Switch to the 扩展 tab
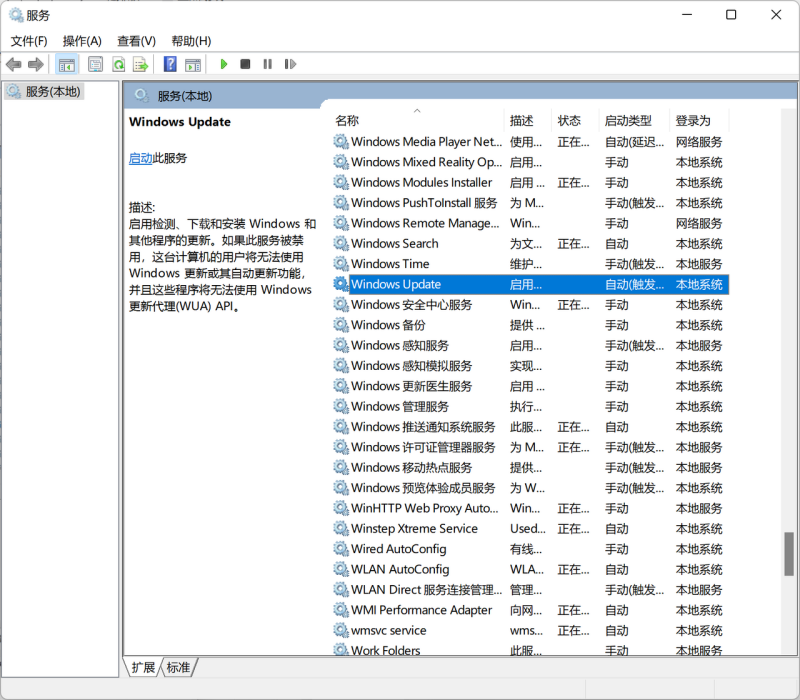This screenshot has width=800, height=700. [143, 667]
